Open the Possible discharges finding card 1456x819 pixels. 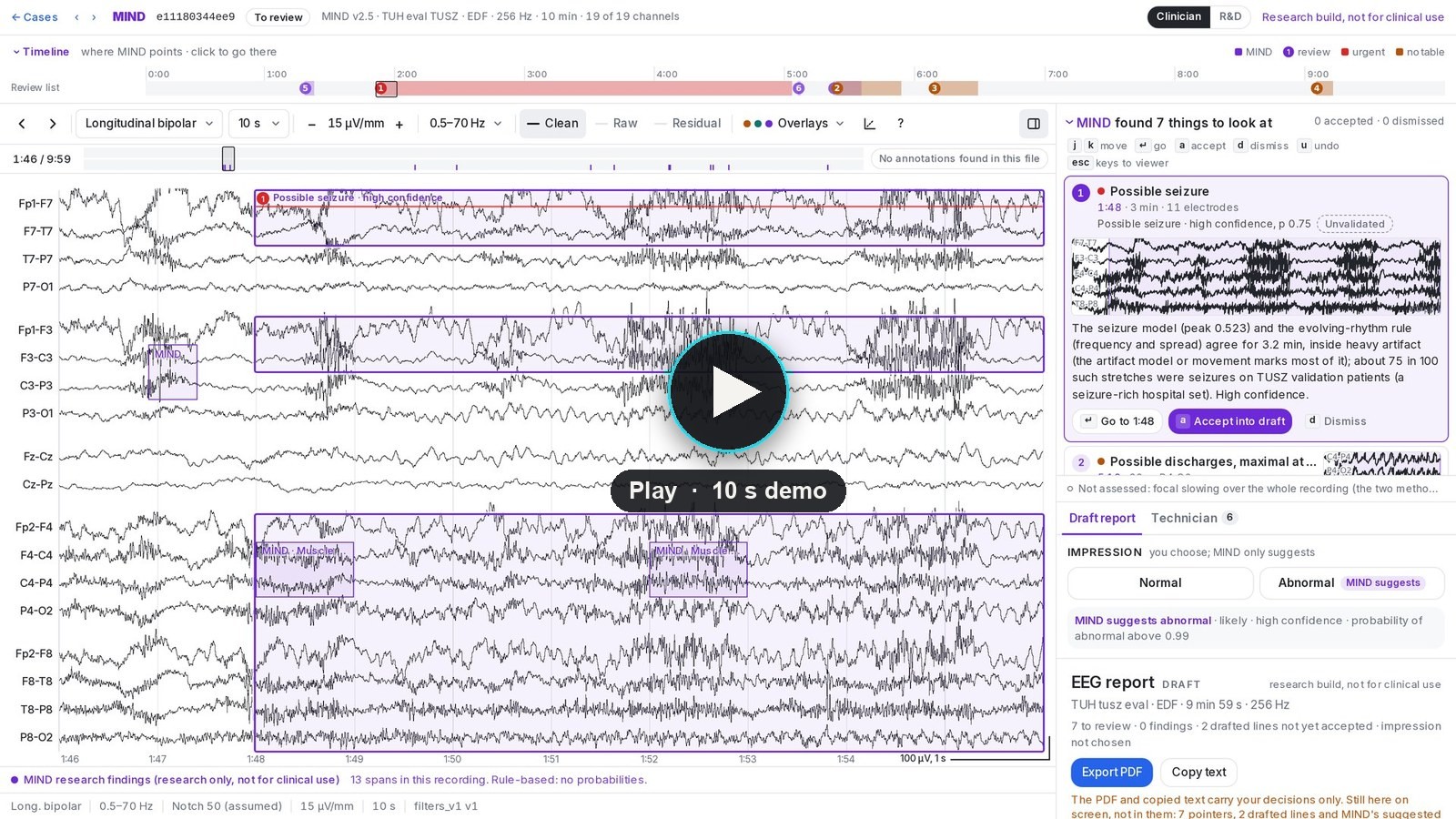coord(1256,462)
